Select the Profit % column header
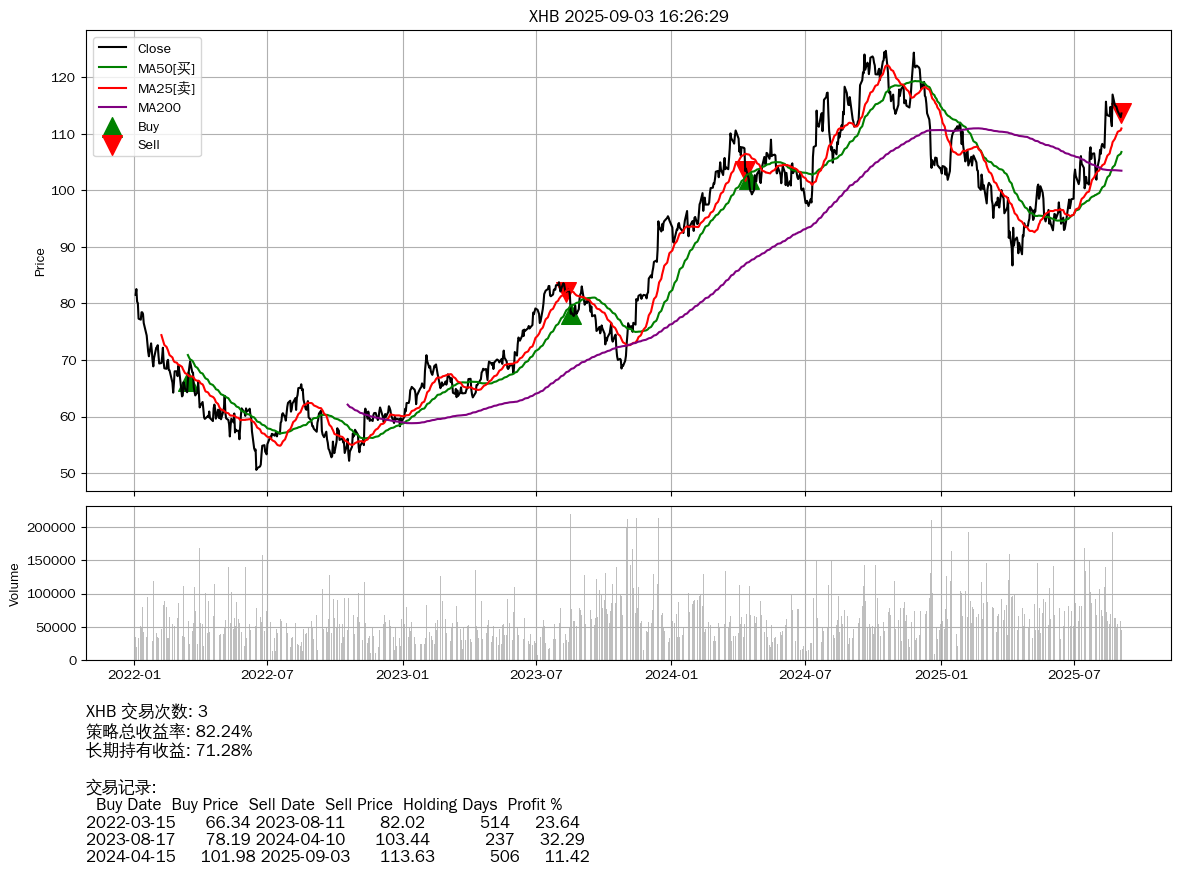 pyautogui.click(x=534, y=804)
